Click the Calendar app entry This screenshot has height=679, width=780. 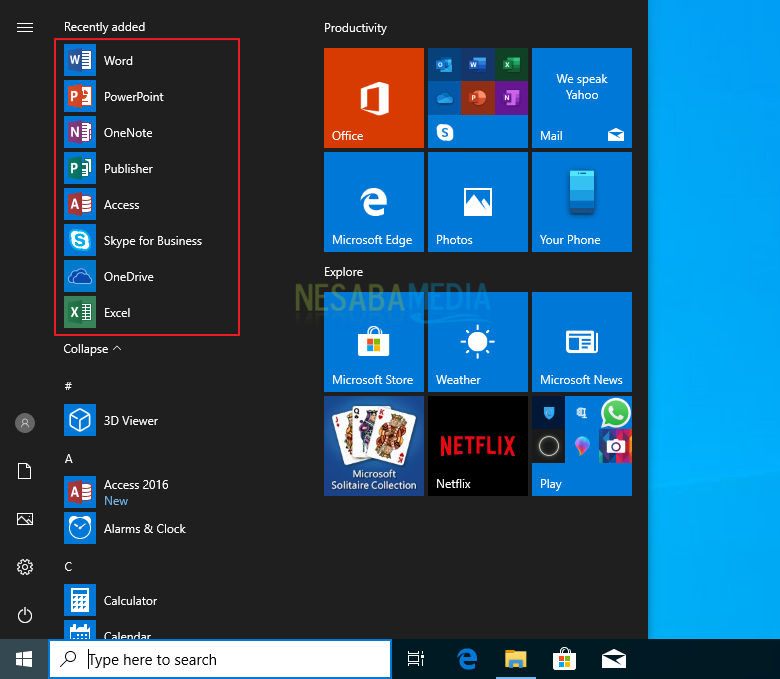pyautogui.click(x=147, y=631)
